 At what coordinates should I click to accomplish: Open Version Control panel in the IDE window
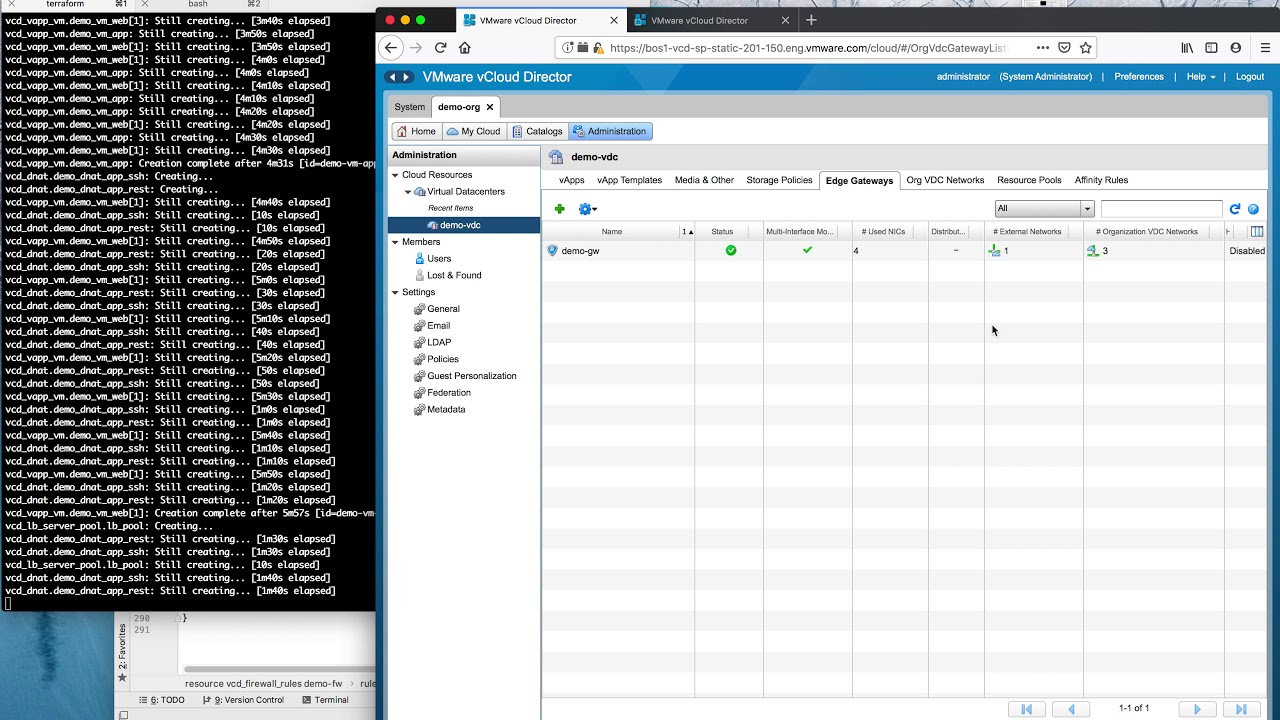click(243, 700)
